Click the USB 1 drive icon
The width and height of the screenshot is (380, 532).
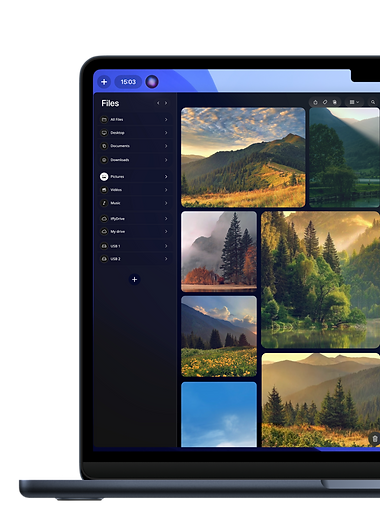[104, 246]
